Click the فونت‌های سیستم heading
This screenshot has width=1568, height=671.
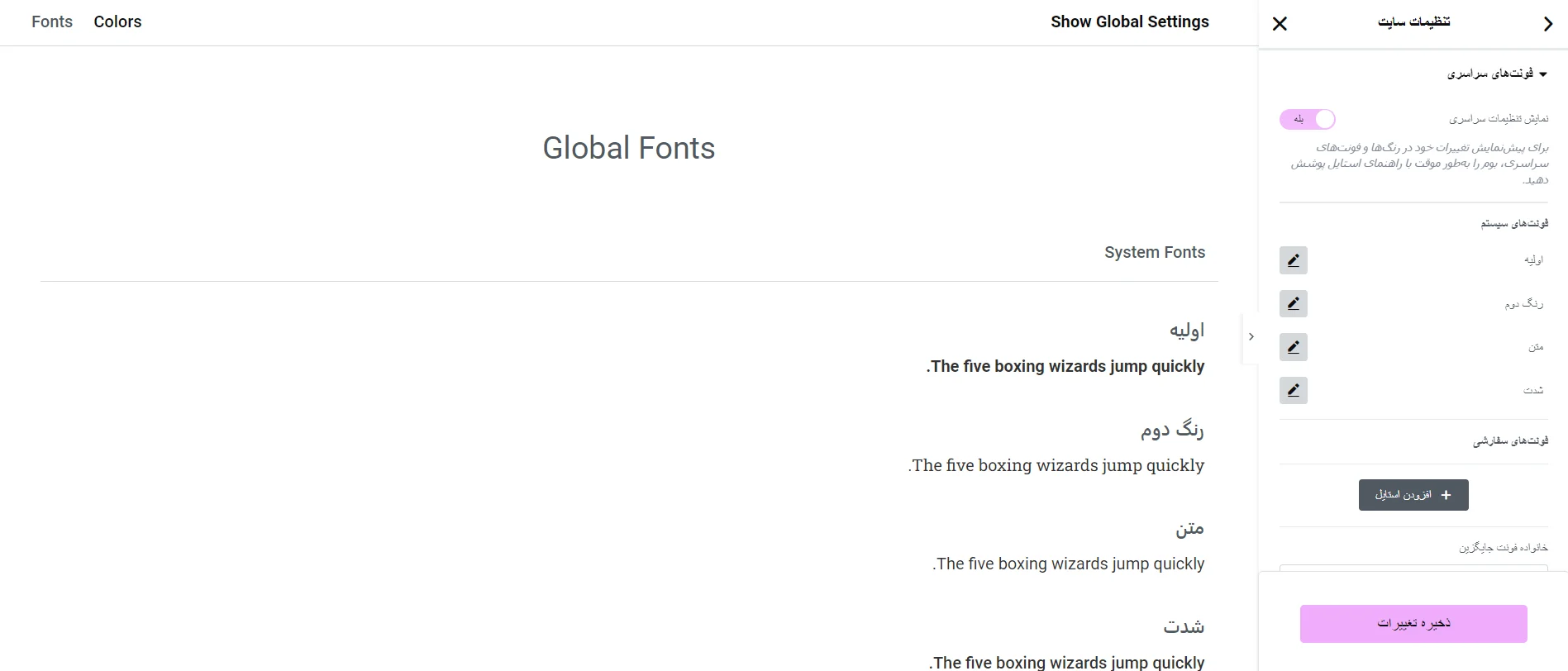point(1514,224)
